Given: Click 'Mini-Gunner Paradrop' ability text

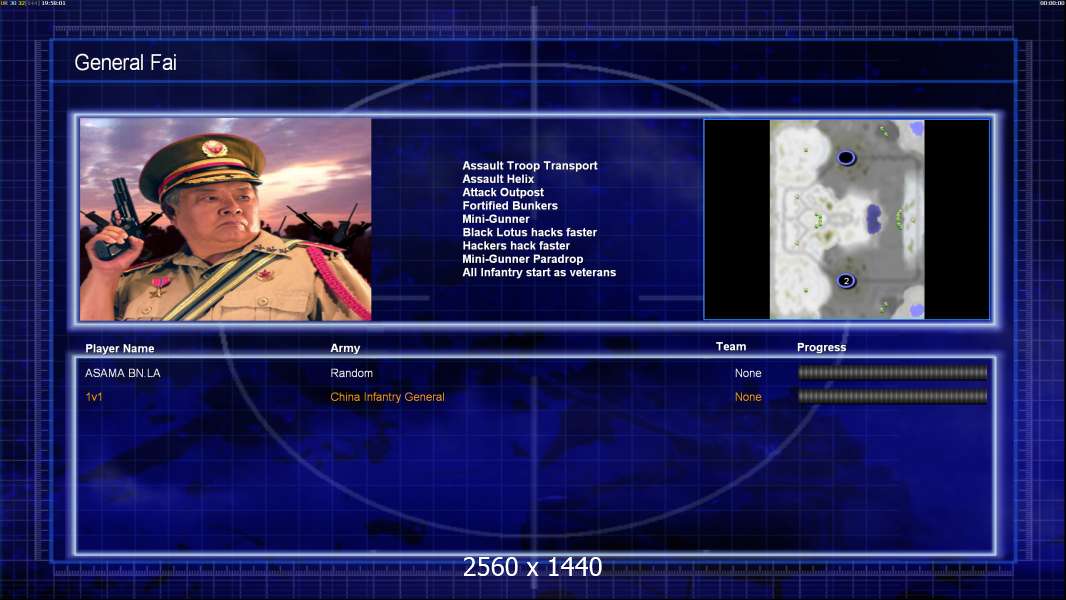Looking at the screenshot, I should point(522,259).
